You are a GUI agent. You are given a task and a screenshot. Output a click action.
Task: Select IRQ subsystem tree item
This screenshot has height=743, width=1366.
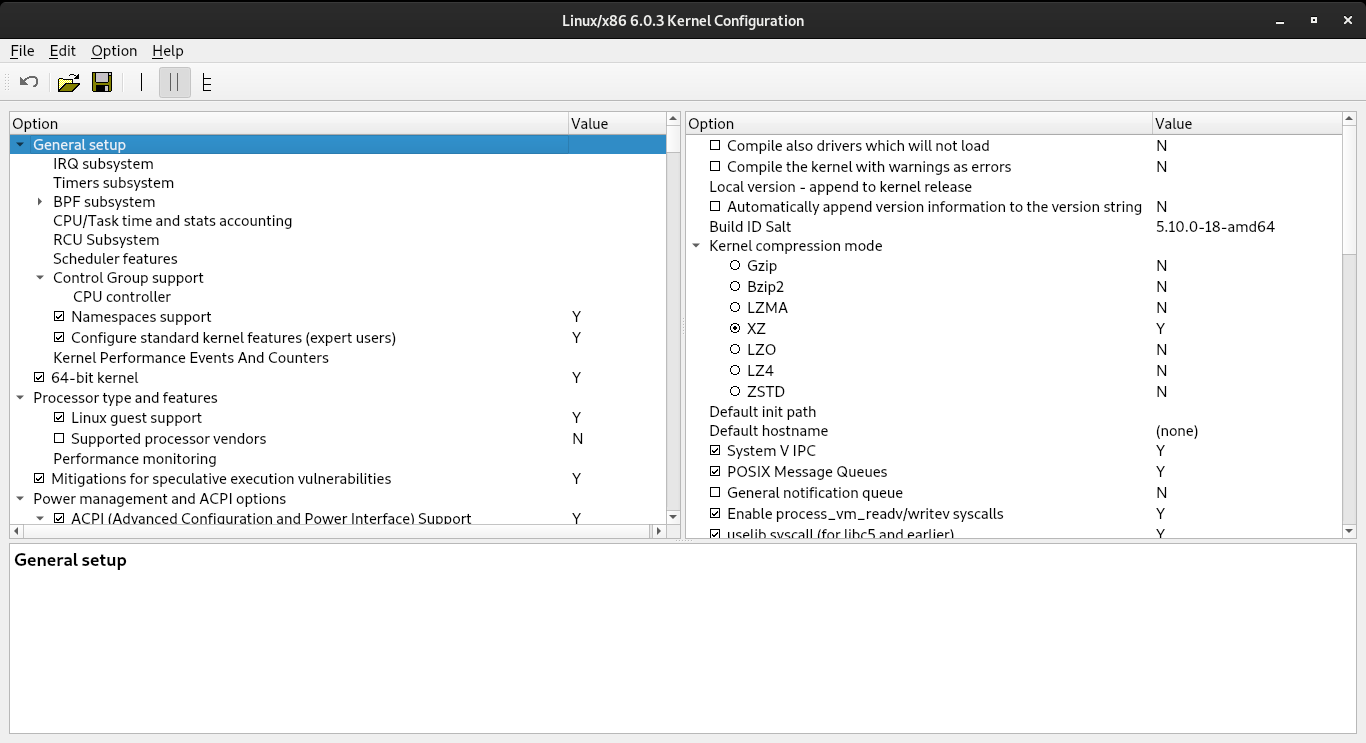coord(103,164)
